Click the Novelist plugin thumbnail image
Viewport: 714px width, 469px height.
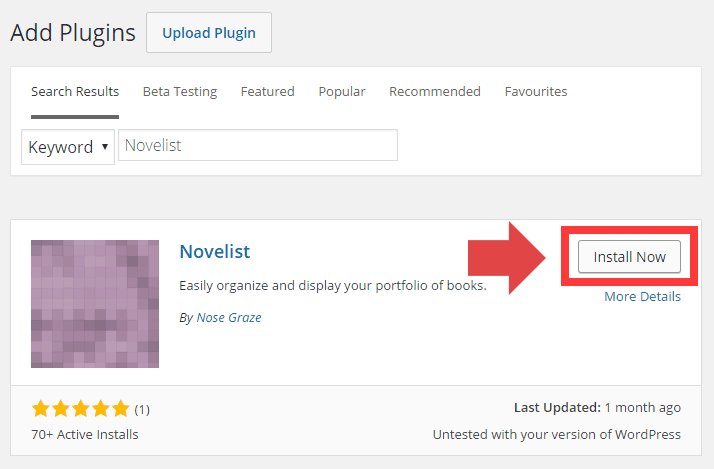pyautogui.click(x=95, y=304)
